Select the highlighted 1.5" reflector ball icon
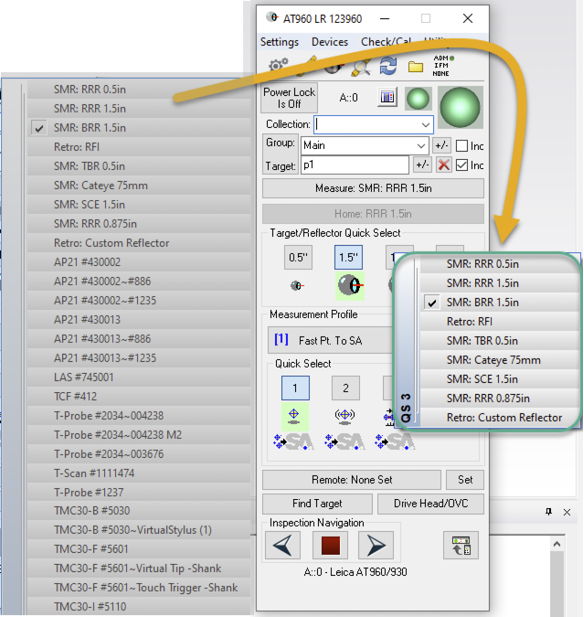Image resolution: width=584 pixels, height=617 pixels. (349, 285)
